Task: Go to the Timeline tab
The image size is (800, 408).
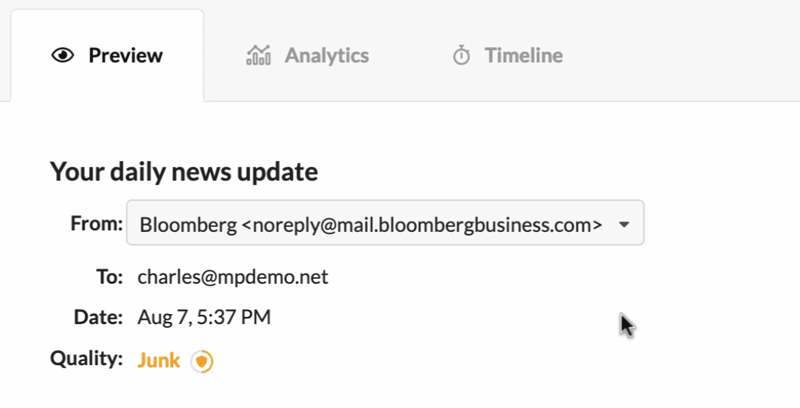Action: (507, 56)
